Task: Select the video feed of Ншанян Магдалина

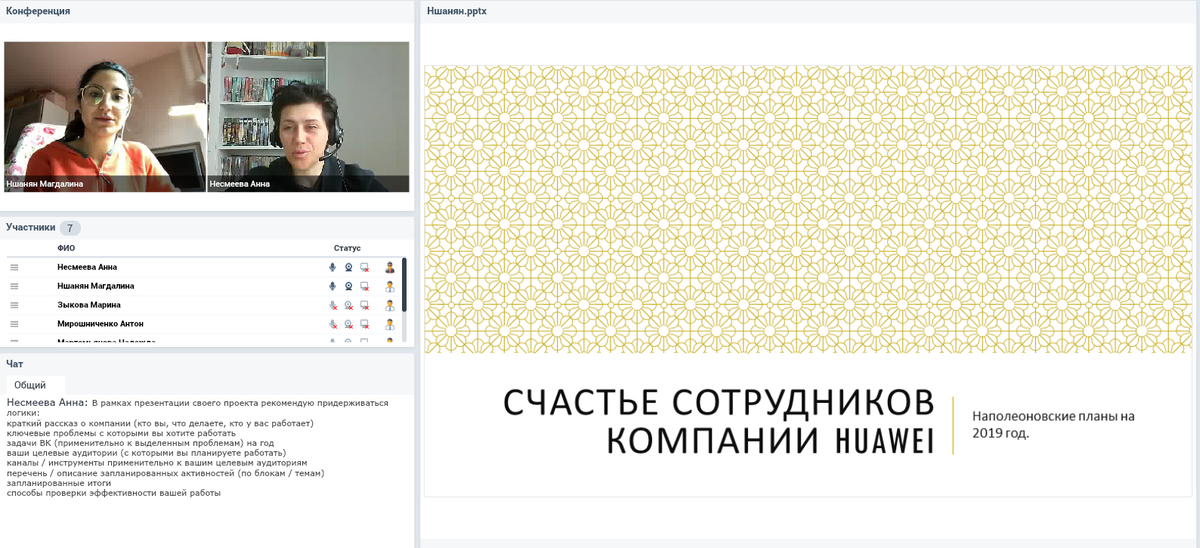Action: tap(105, 116)
